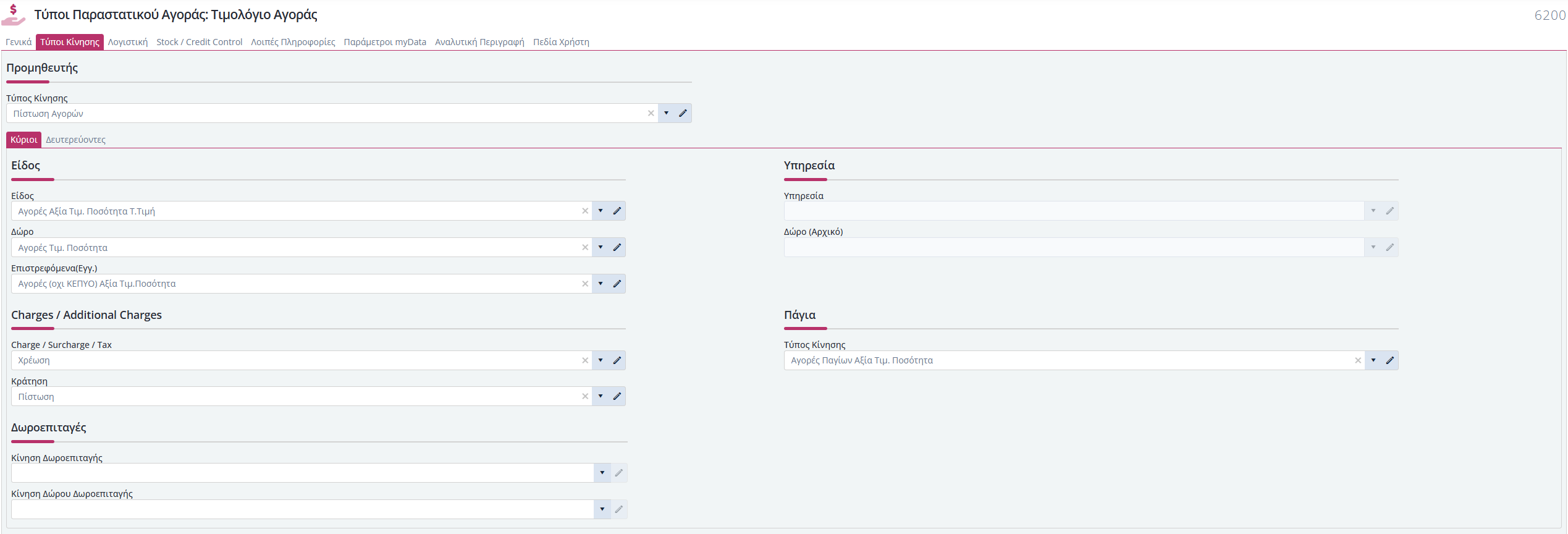Expand the Επιστρεφόμενα(Εγγ.) dropdown arrow

[601, 284]
